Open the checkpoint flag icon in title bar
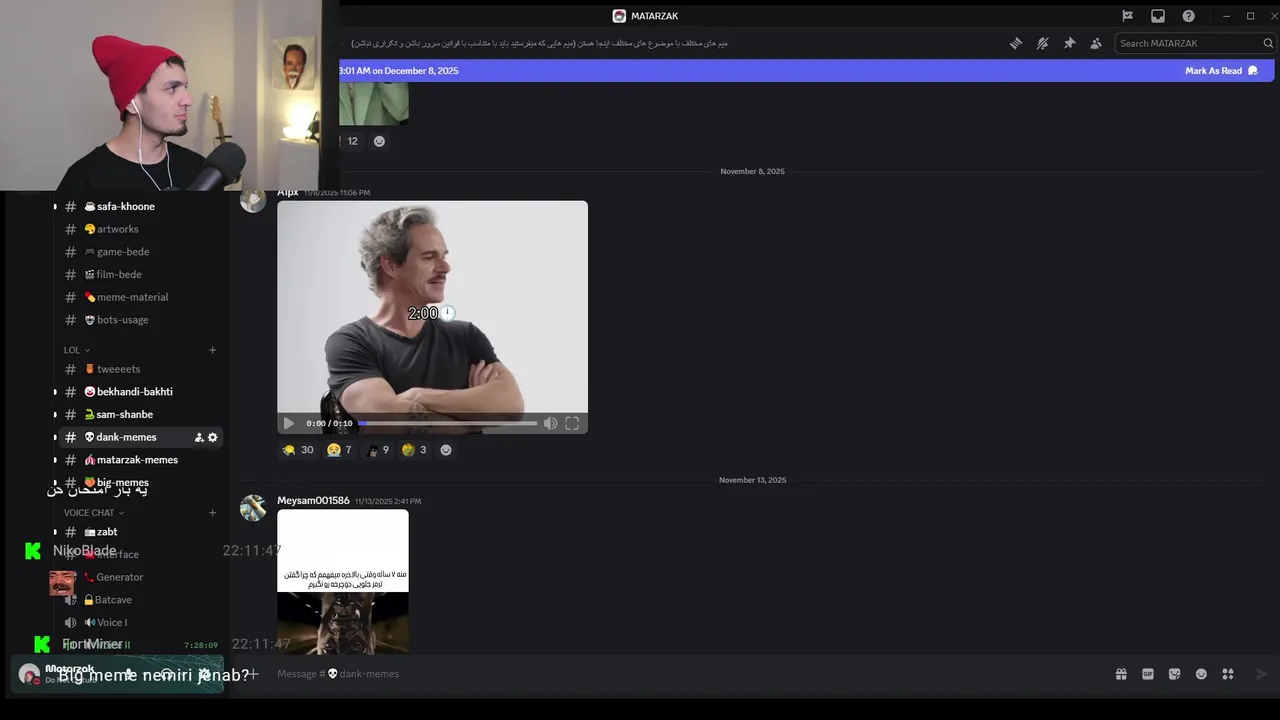 tap(1127, 16)
